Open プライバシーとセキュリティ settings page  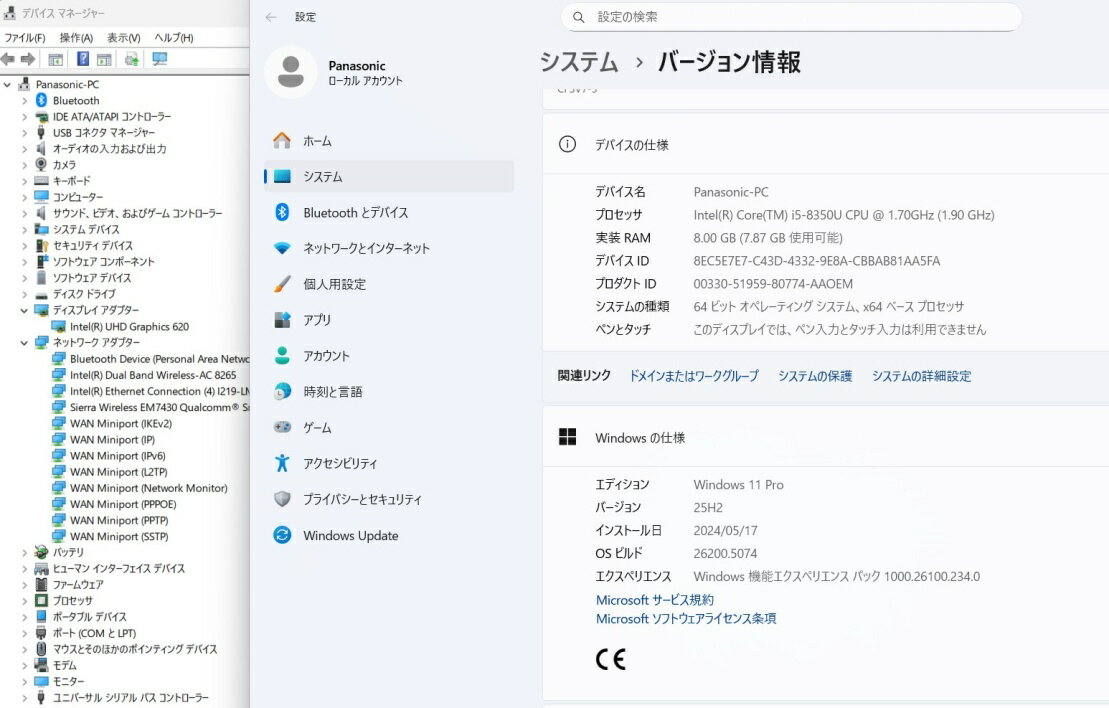(362, 499)
